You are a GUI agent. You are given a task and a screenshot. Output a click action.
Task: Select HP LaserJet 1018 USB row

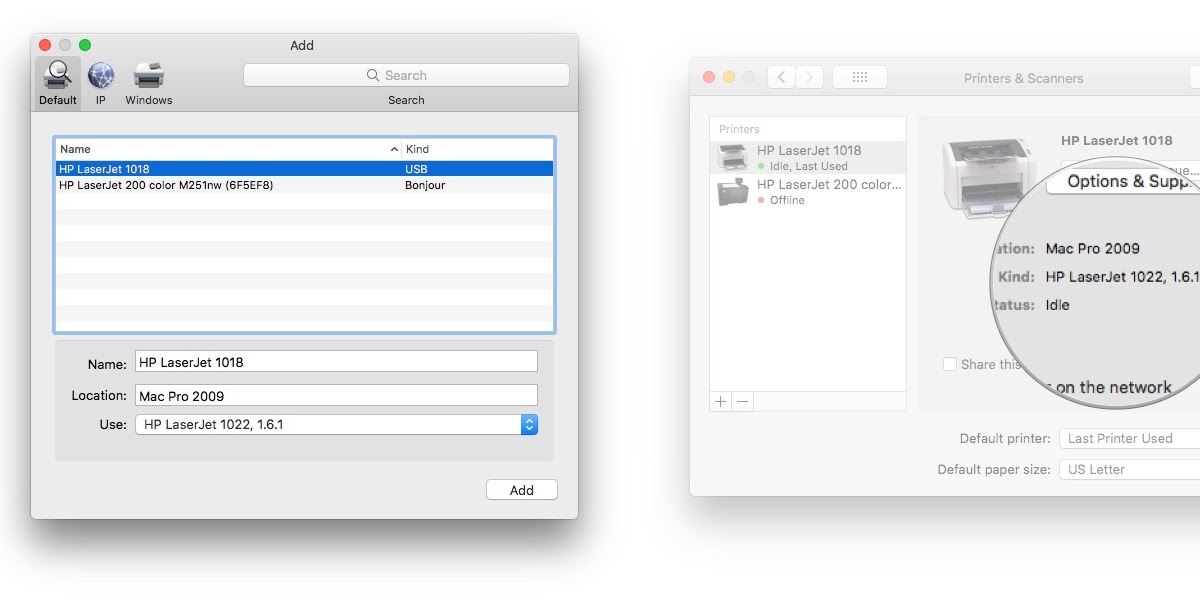[304, 169]
